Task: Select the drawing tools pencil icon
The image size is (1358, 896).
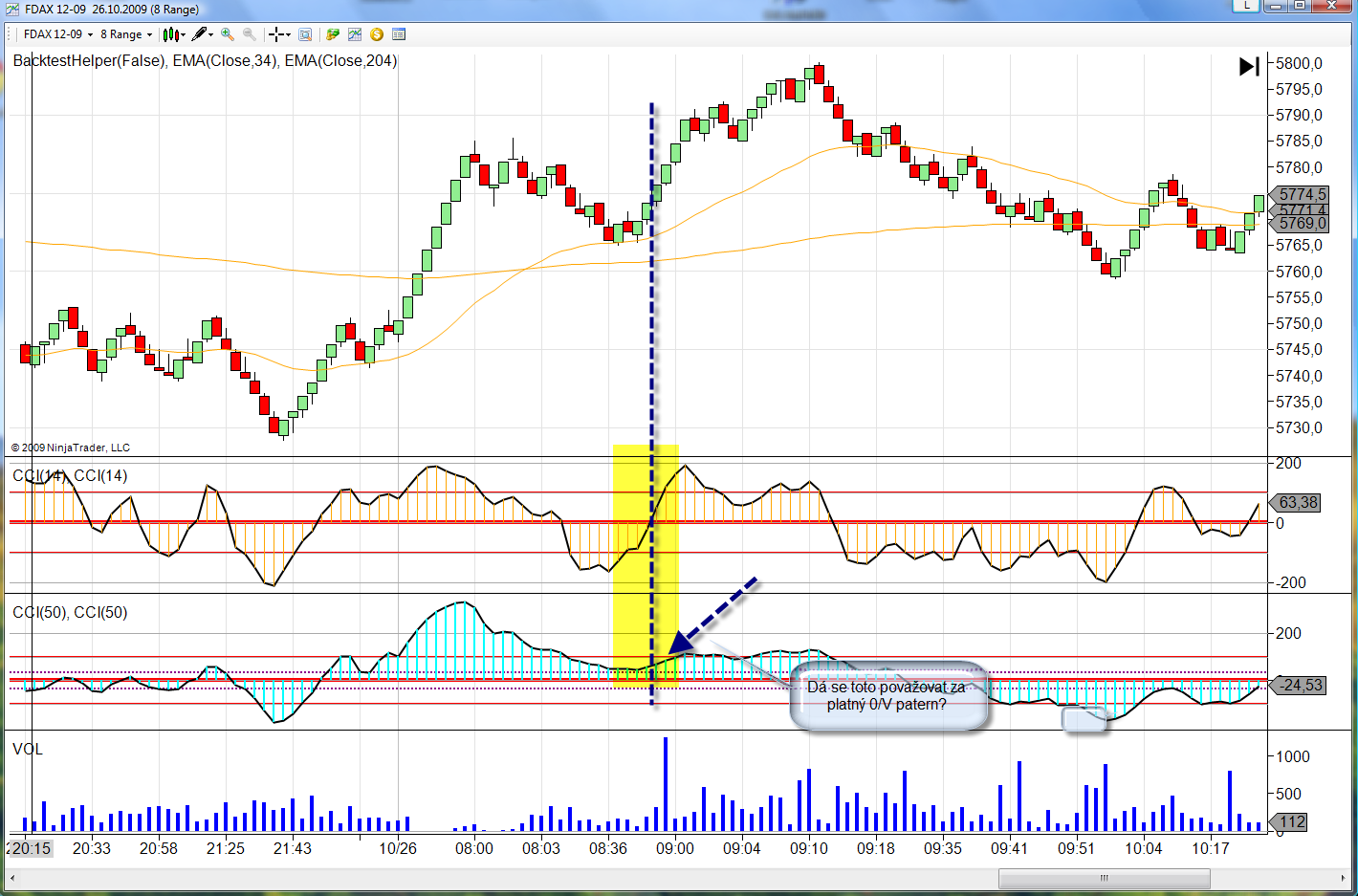Action: [198, 34]
